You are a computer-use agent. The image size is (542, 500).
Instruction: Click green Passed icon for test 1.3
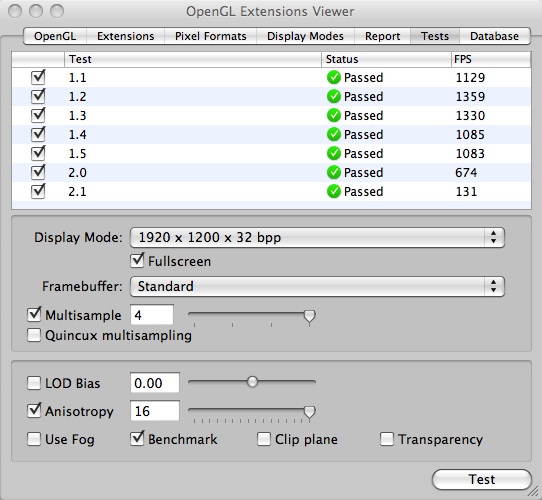(334, 115)
